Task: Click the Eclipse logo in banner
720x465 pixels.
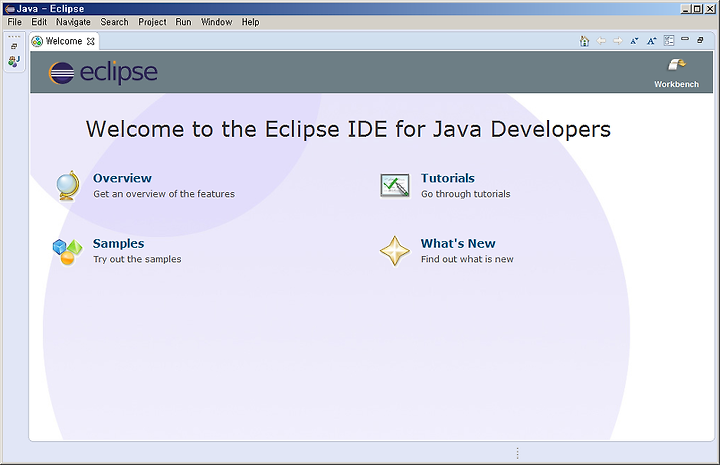Action: coord(103,73)
